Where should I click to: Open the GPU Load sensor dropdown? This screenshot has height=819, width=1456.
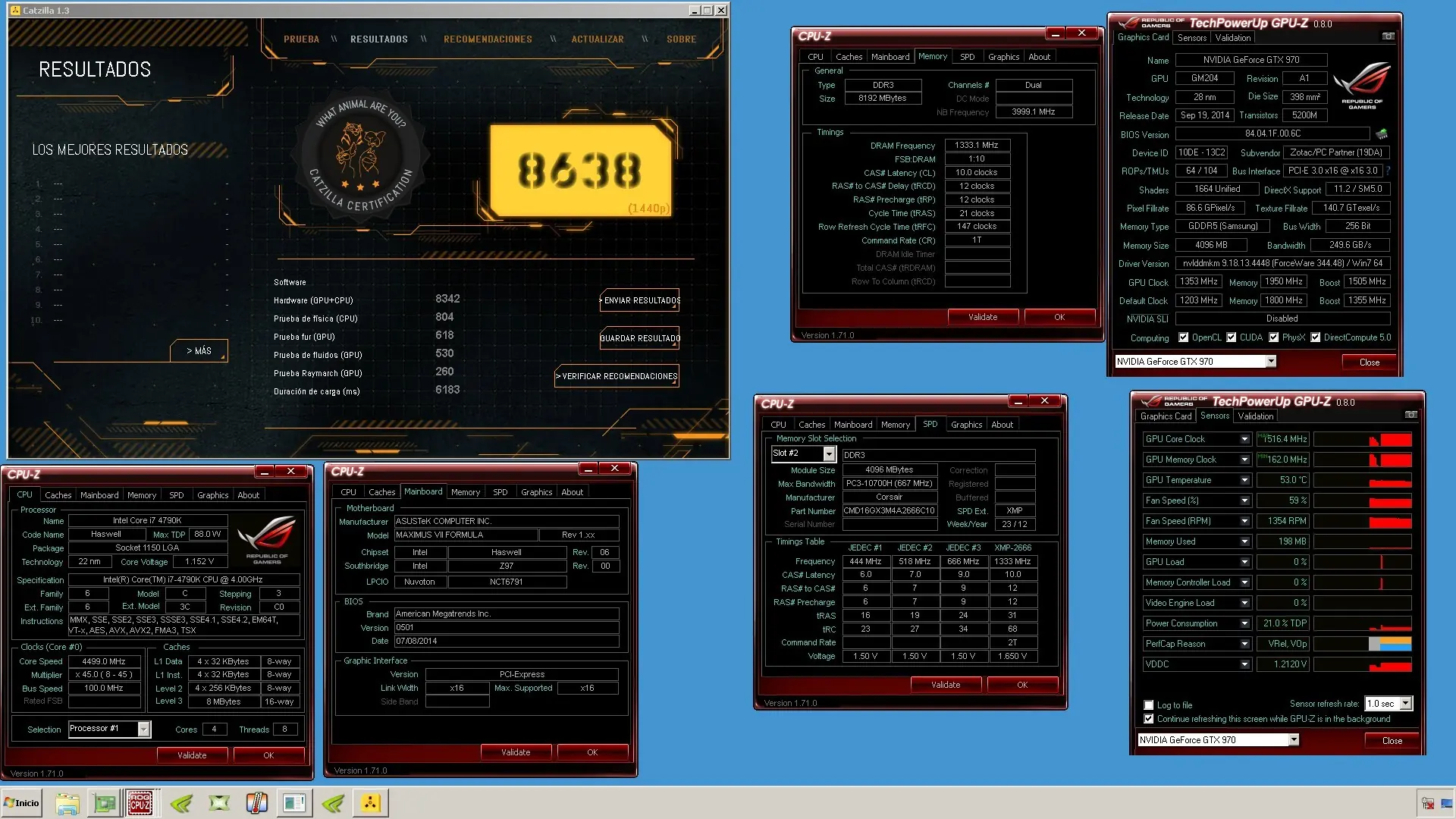point(1244,562)
